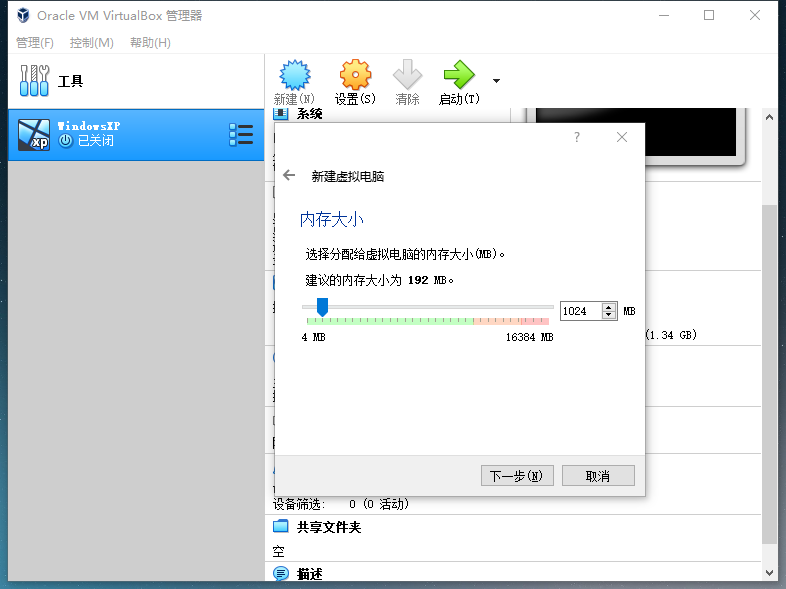
Task: Select the WindowsXP virtual machine entry
Action: pyautogui.click(x=136, y=135)
